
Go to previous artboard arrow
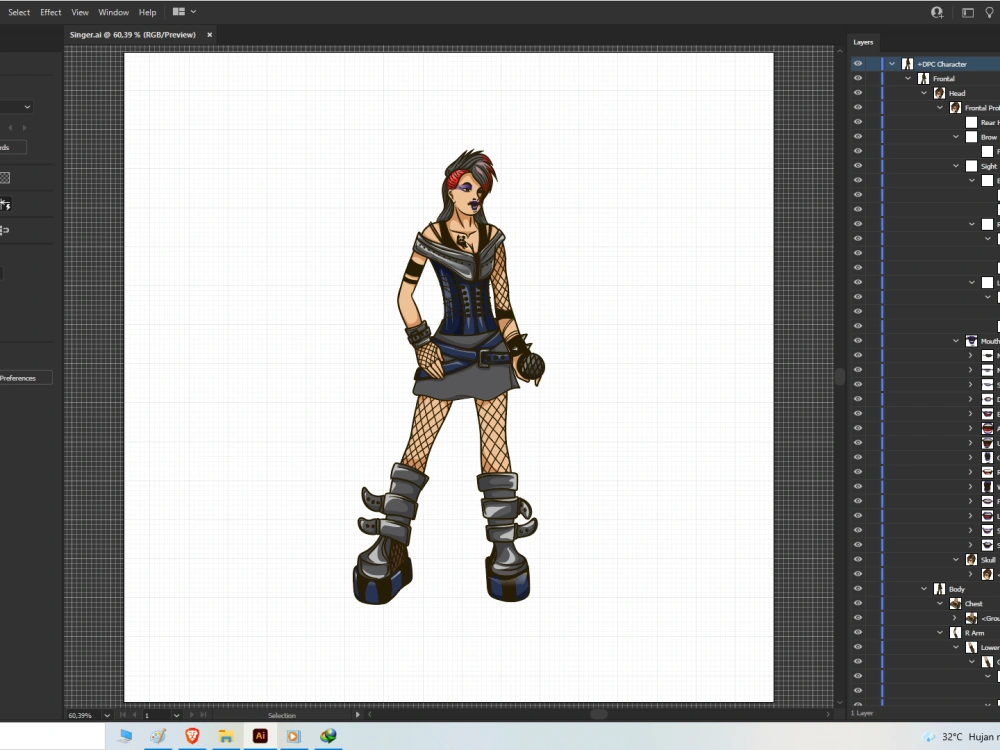click(134, 715)
